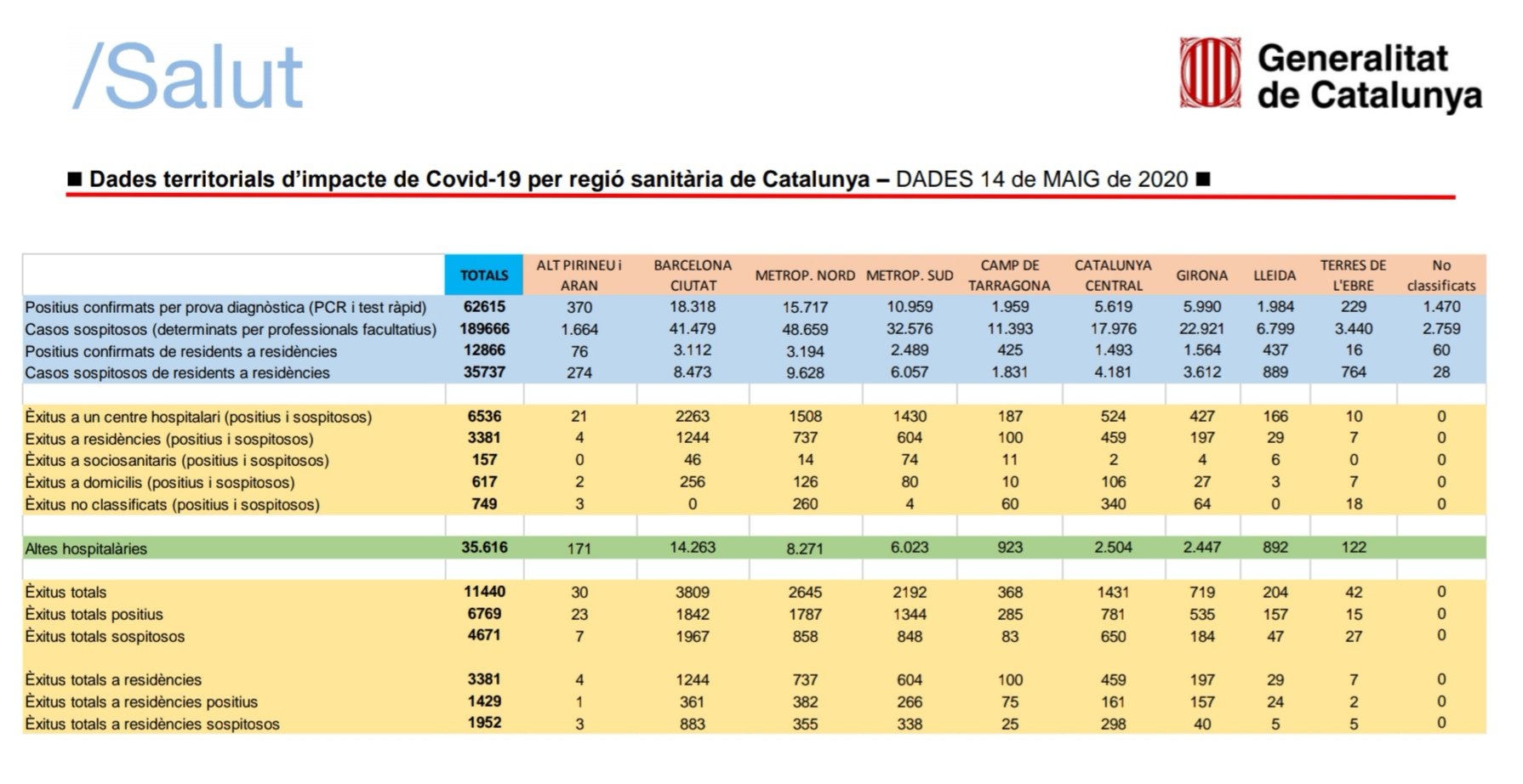This screenshot has width=1523, height=784.
Task: Select the LLEIDA column header
Action: click(1275, 275)
